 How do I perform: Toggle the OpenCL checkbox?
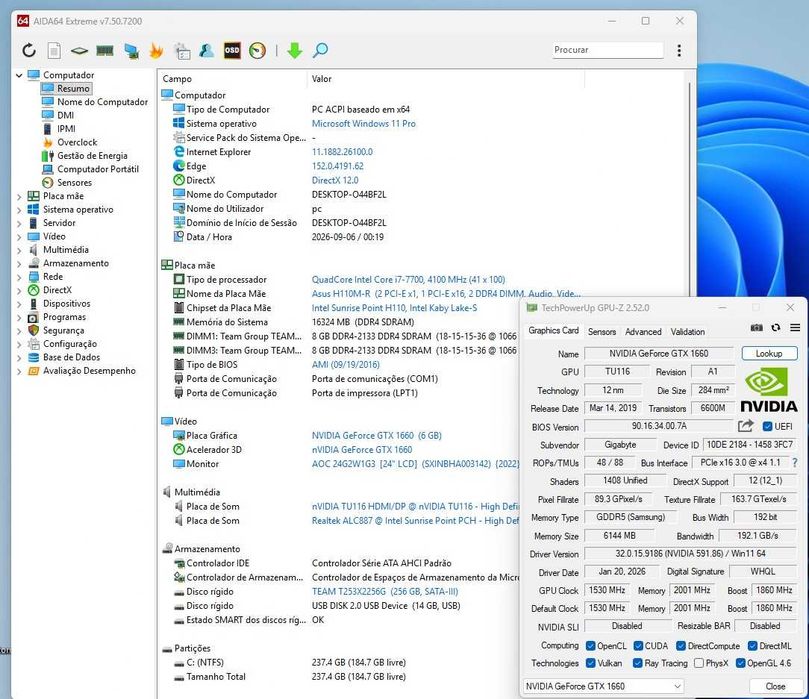pyautogui.click(x=591, y=646)
